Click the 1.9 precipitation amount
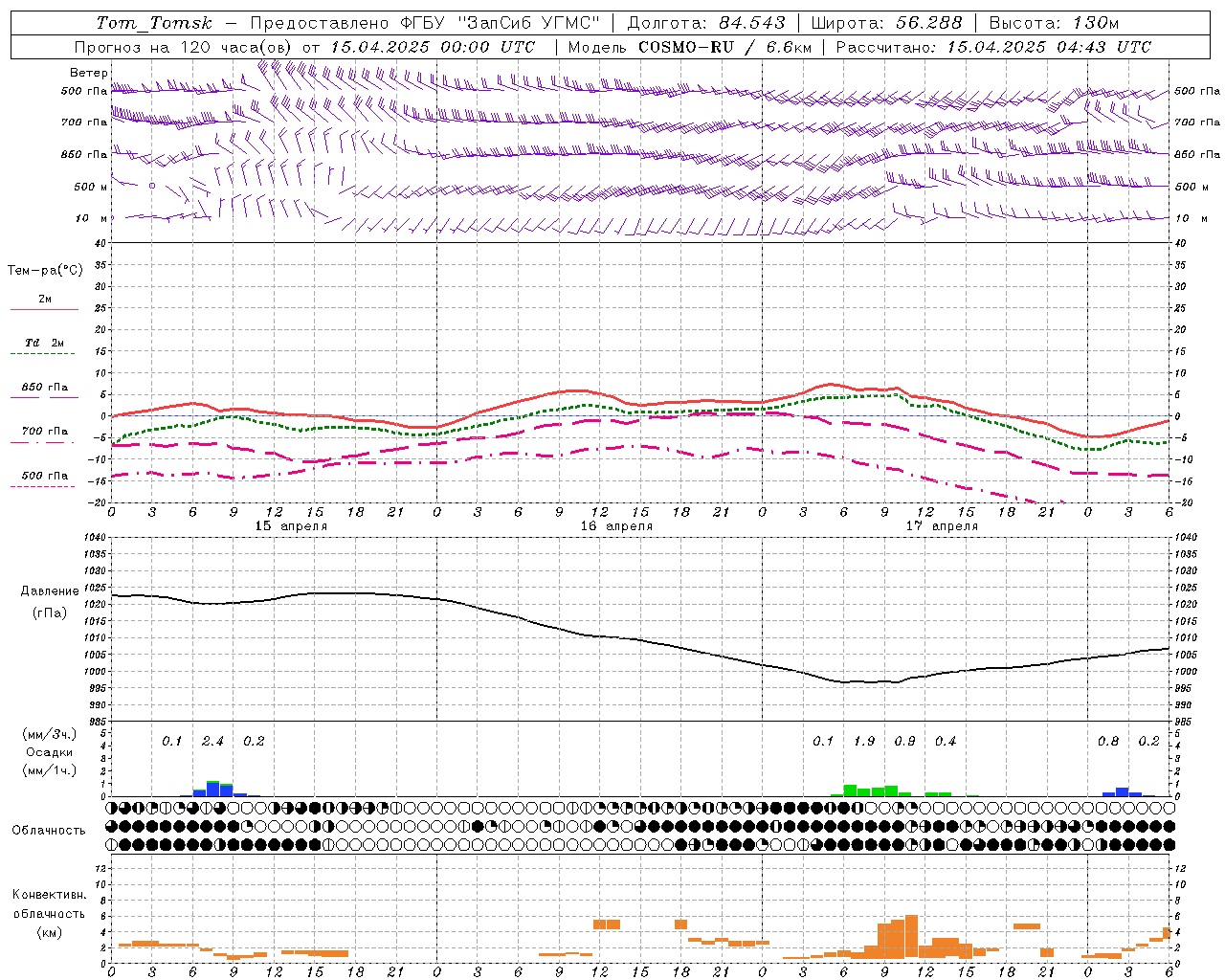 point(864,742)
